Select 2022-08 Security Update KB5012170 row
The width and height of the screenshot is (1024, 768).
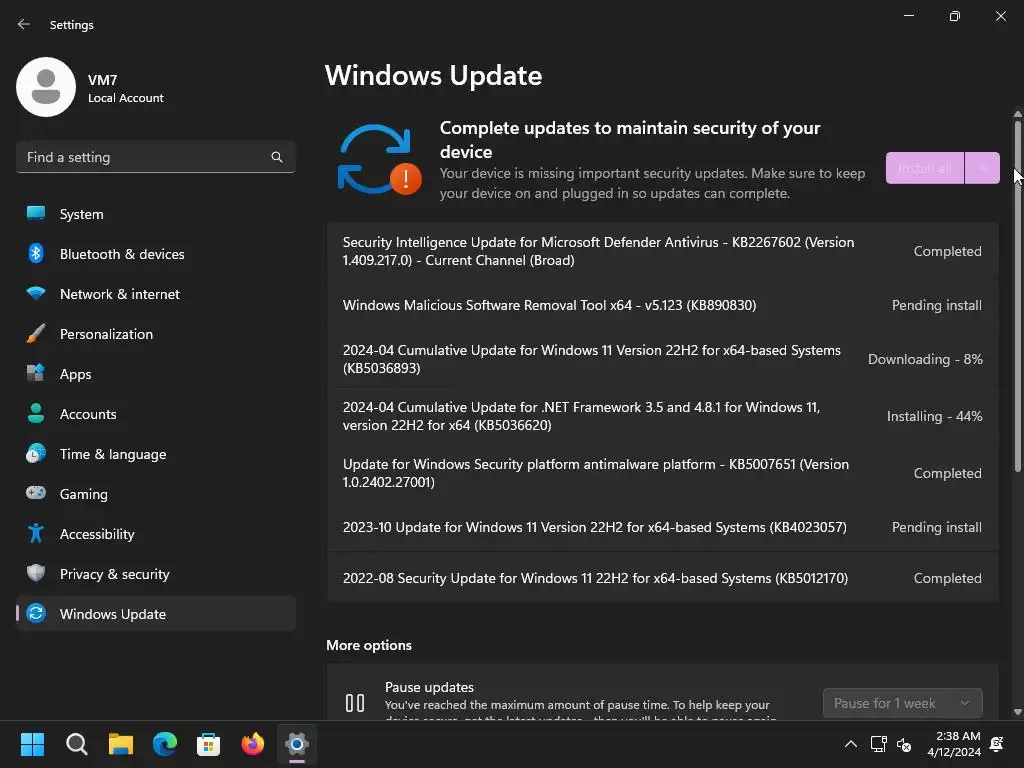pyautogui.click(x=663, y=578)
